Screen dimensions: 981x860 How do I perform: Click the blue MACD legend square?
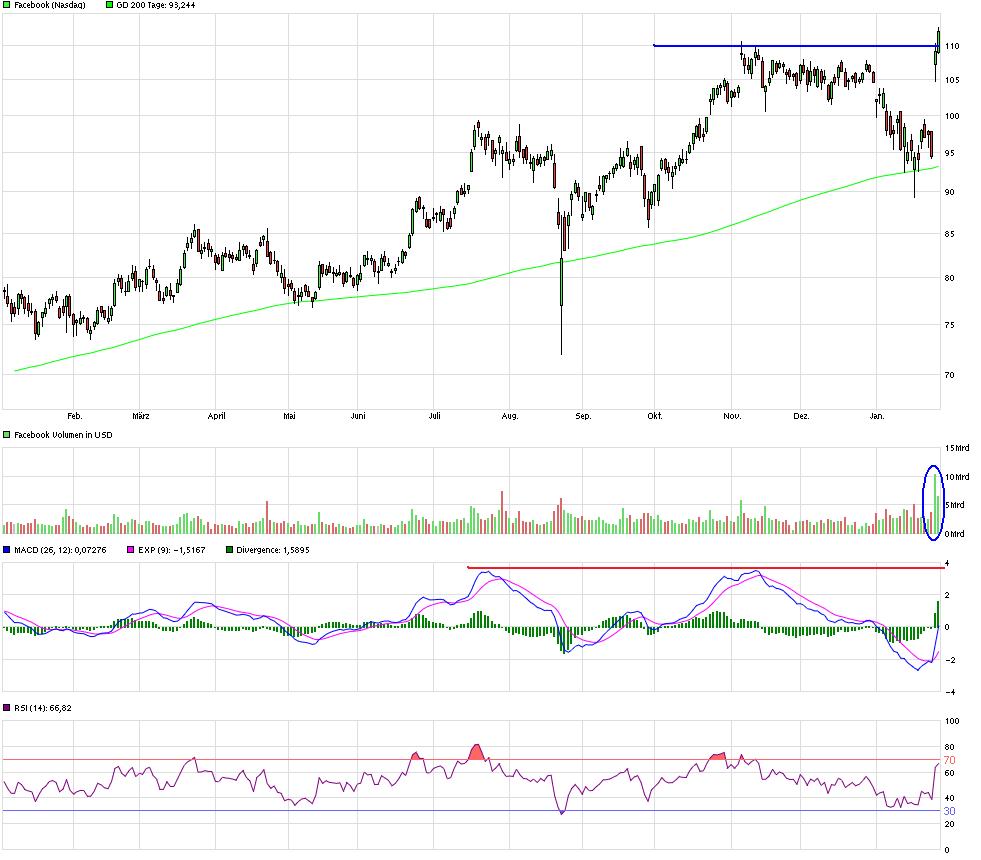(6, 549)
